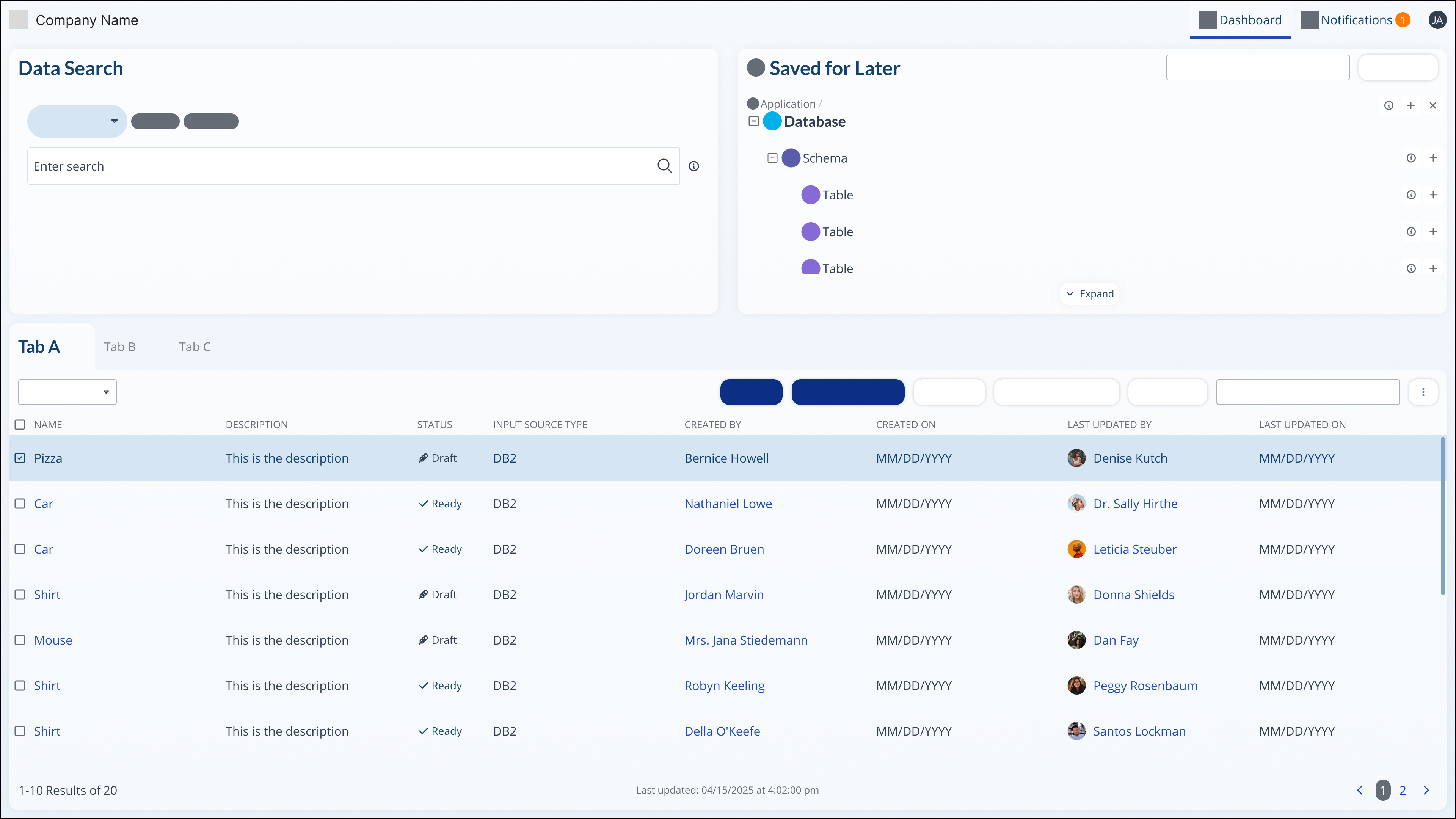
Task: Click the Expand button under the Table list
Action: 1090,293
